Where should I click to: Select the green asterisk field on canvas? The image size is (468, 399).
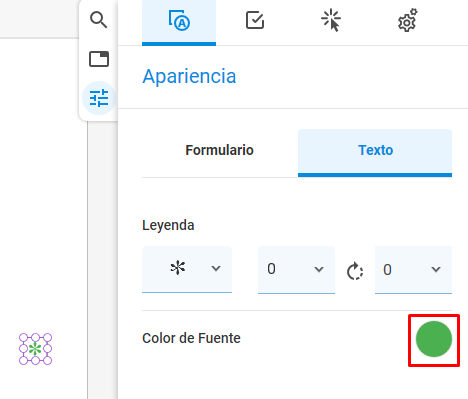(35, 349)
